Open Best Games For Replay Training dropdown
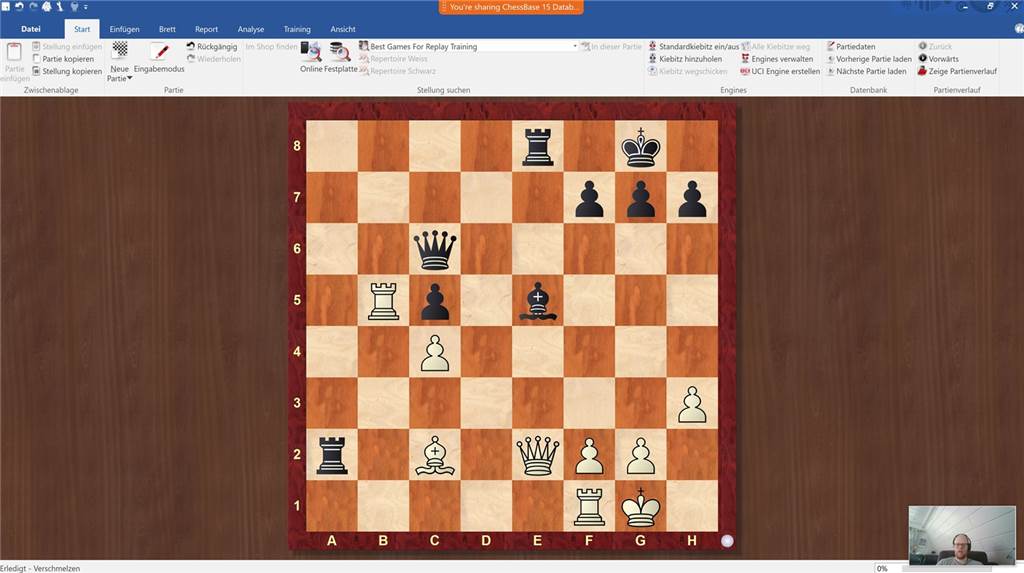Viewport: 1024px width, 573px height. pyautogui.click(x=575, y=46)
